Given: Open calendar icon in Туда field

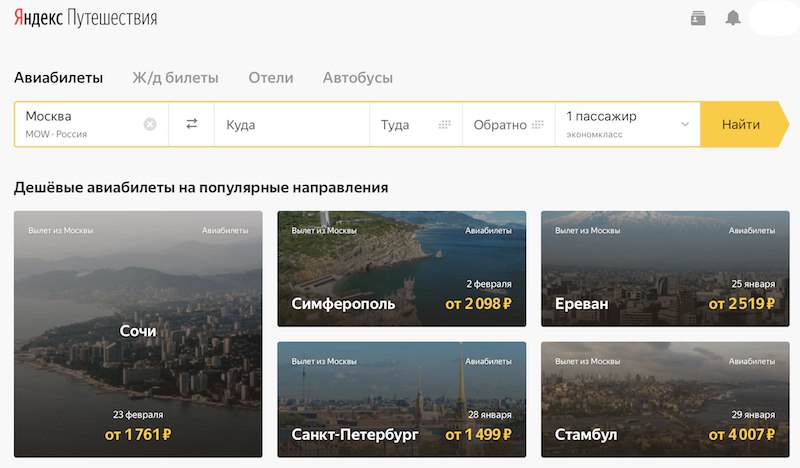Looking at the screenshot, I should (444, 125).
